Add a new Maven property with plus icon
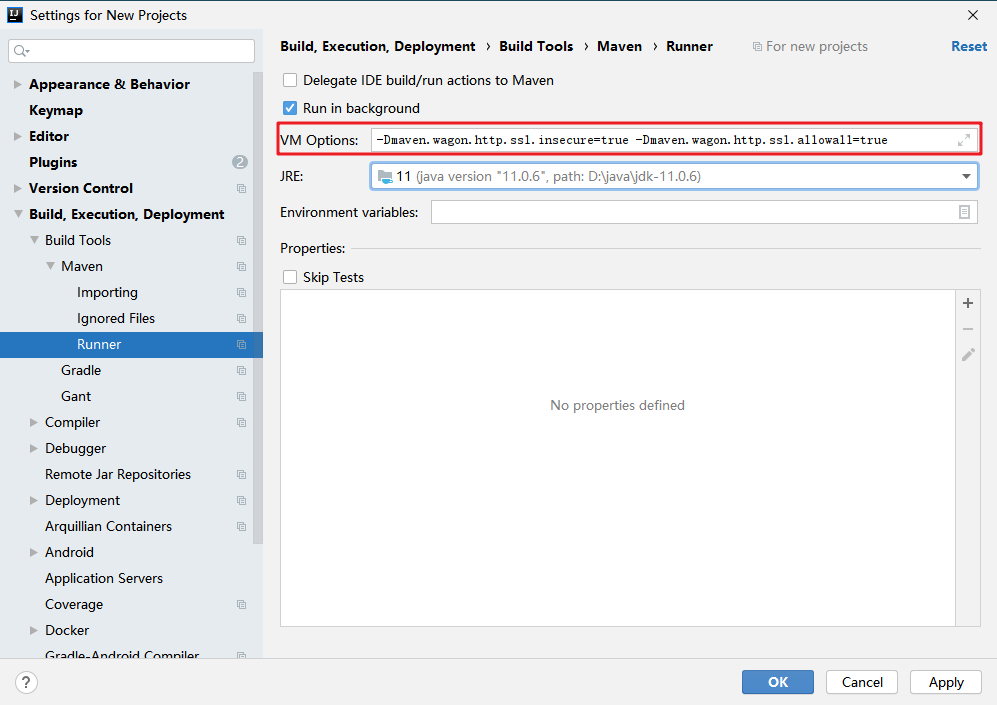This screenshot has width=997, height=705. 967,303
